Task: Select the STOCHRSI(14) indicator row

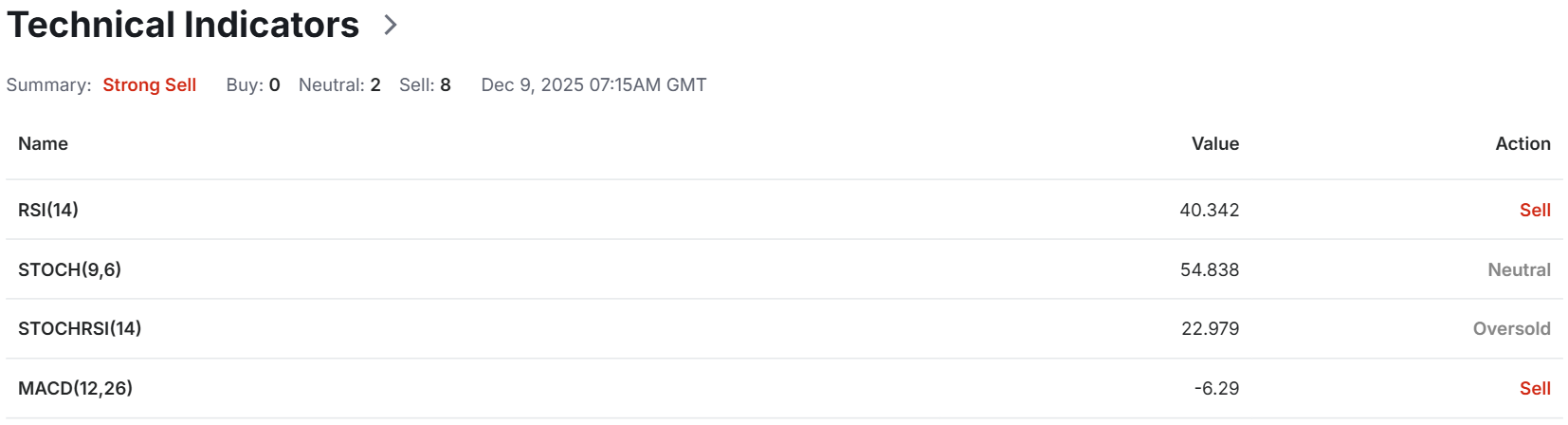Action: (x=784, y=328)
